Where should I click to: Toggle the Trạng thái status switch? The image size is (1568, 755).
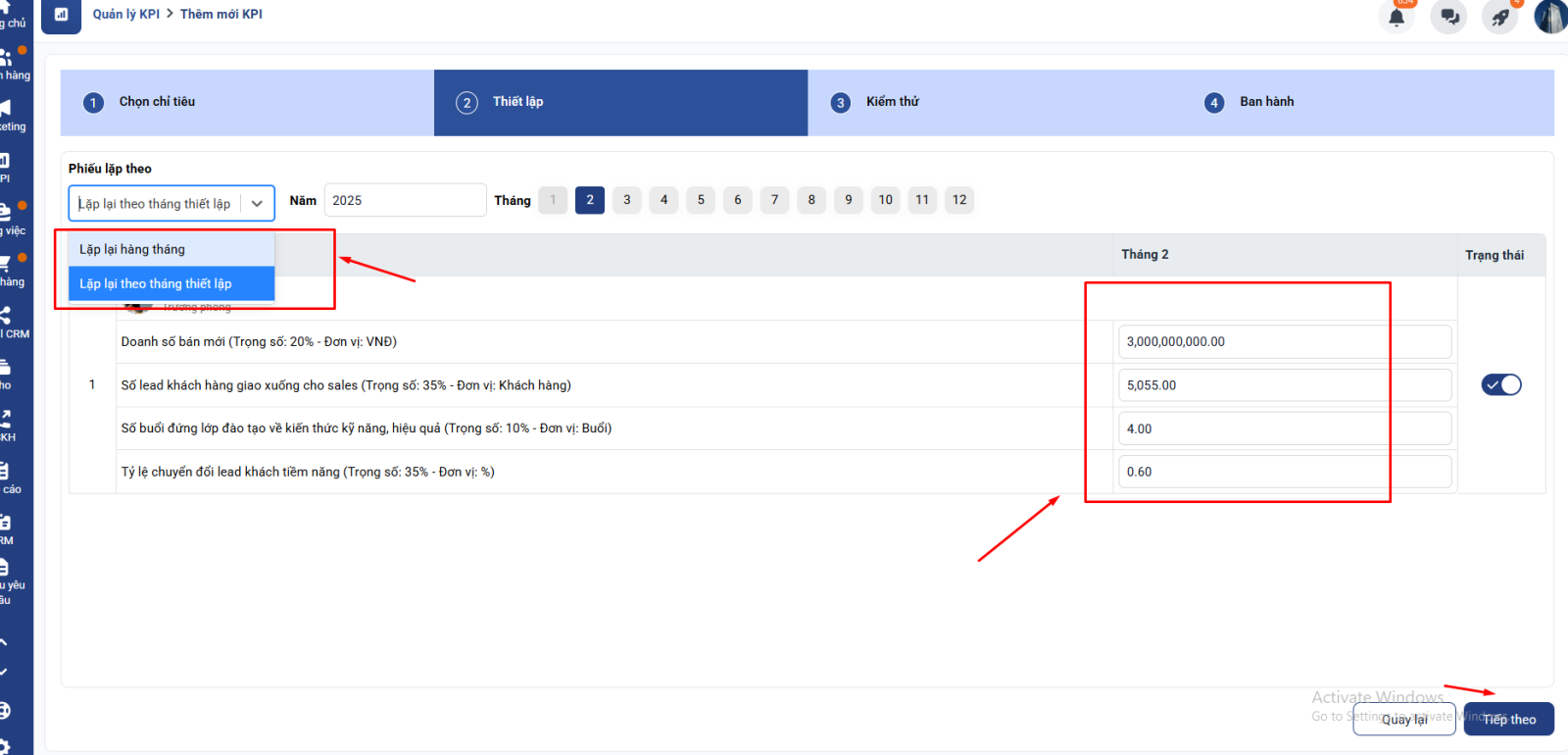click(1500, 385)
